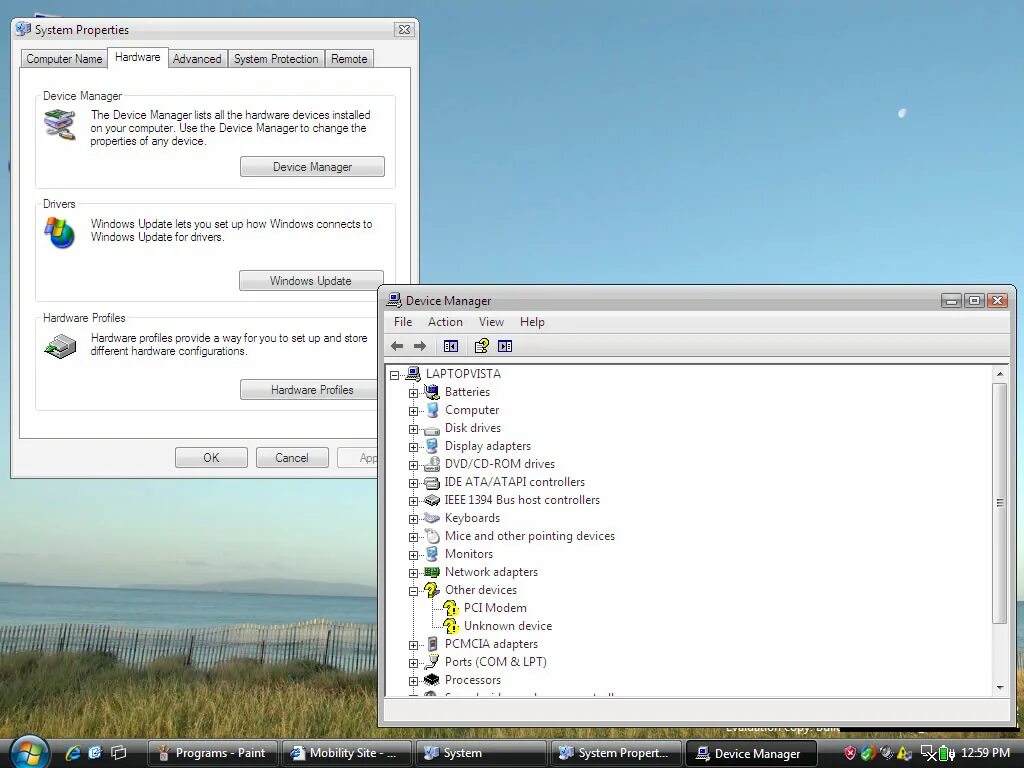Toggle the console tree pane toolbar icon
This screenshot has height=768, width=1024.
(451, 346)
